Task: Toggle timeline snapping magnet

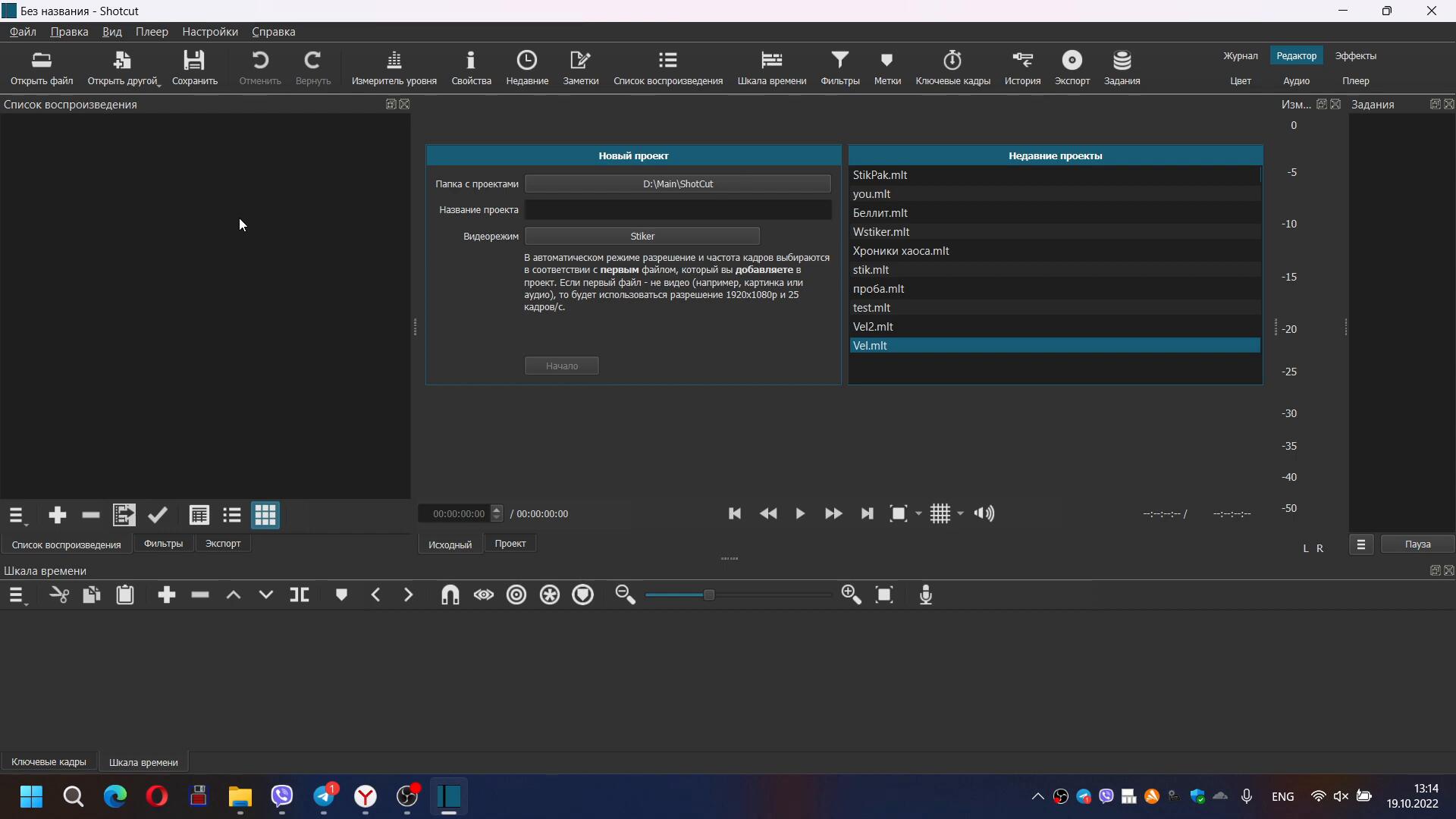Action: (450, 595)
